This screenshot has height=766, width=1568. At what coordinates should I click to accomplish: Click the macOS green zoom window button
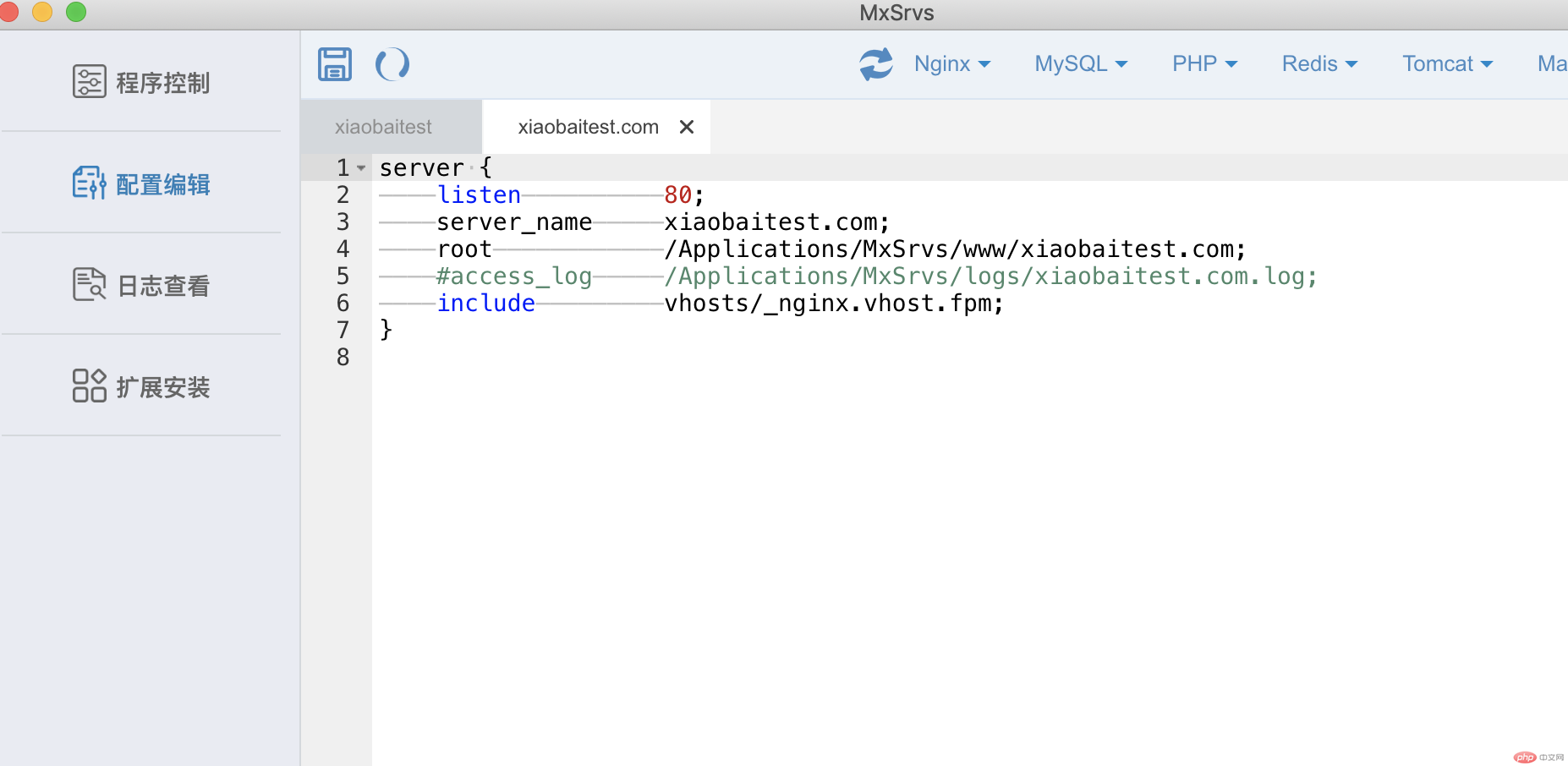[x=76, y=12]
